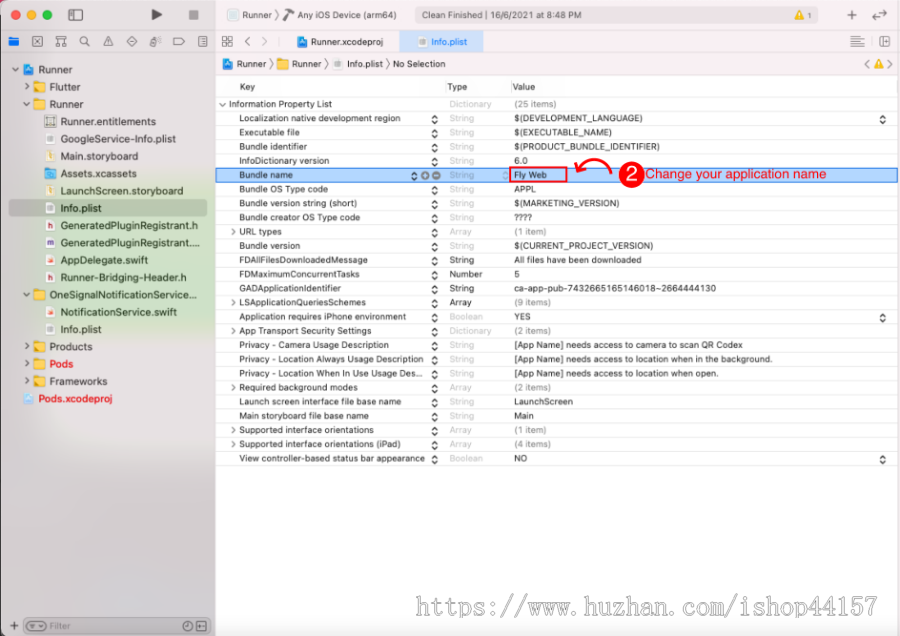Open the Library with plus button
The width and height of the screenshot is (900, 636).
click(x=852, y=15)
